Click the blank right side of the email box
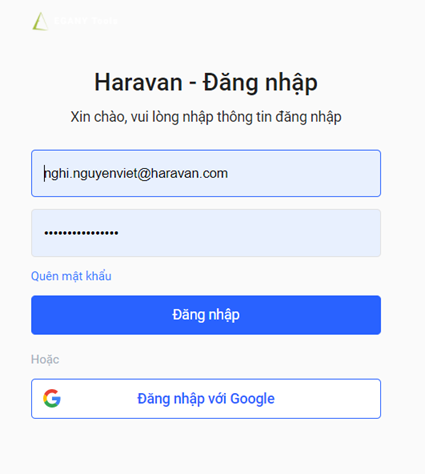425x474 pixels. tap(303, 173)
